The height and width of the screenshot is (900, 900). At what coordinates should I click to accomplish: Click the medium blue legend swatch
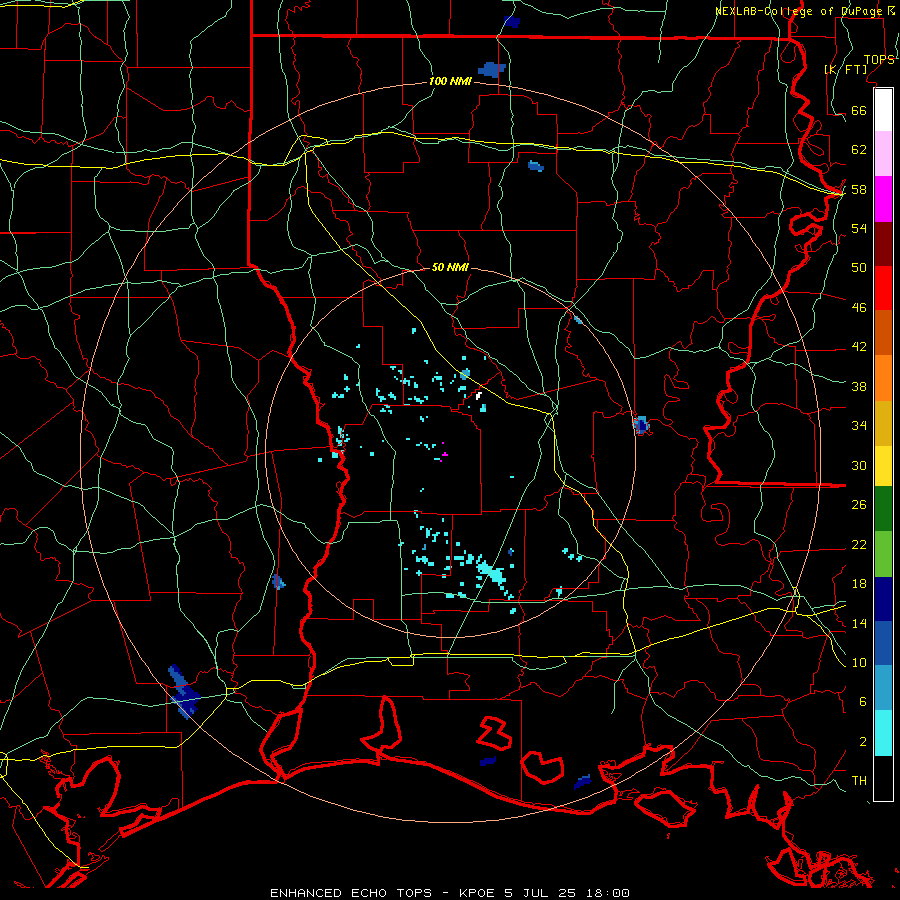tap(883, 643)
